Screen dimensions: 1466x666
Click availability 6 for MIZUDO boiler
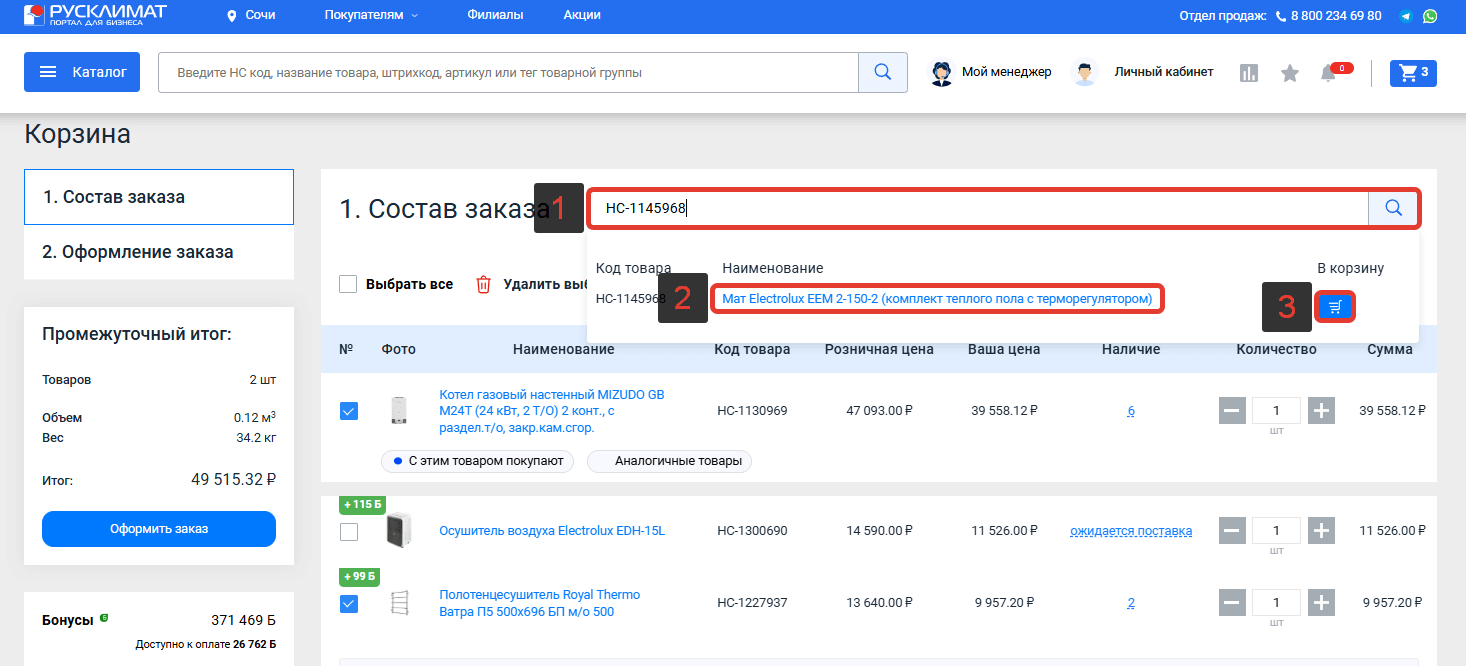point(1131,411)
